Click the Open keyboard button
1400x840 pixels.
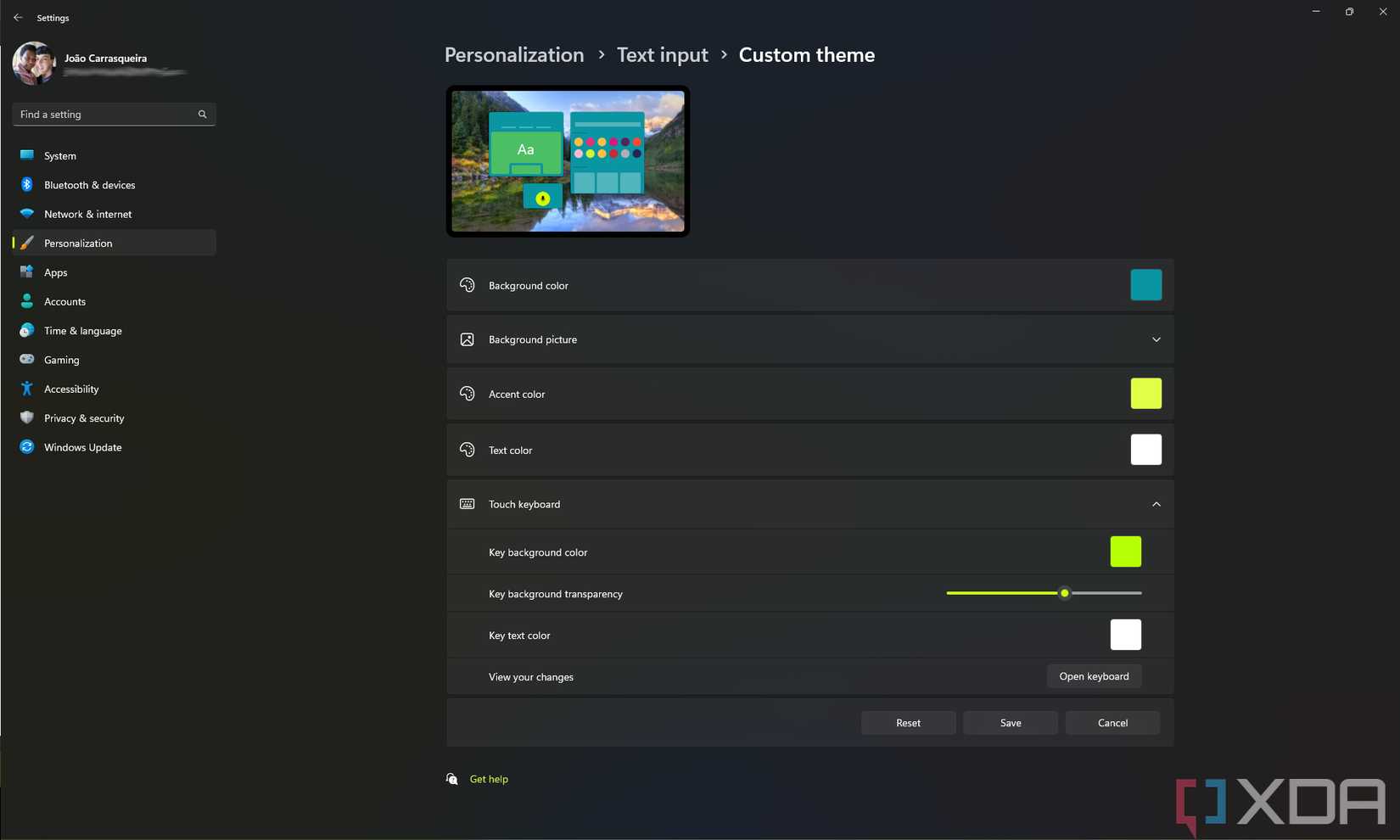(1094, 676)
